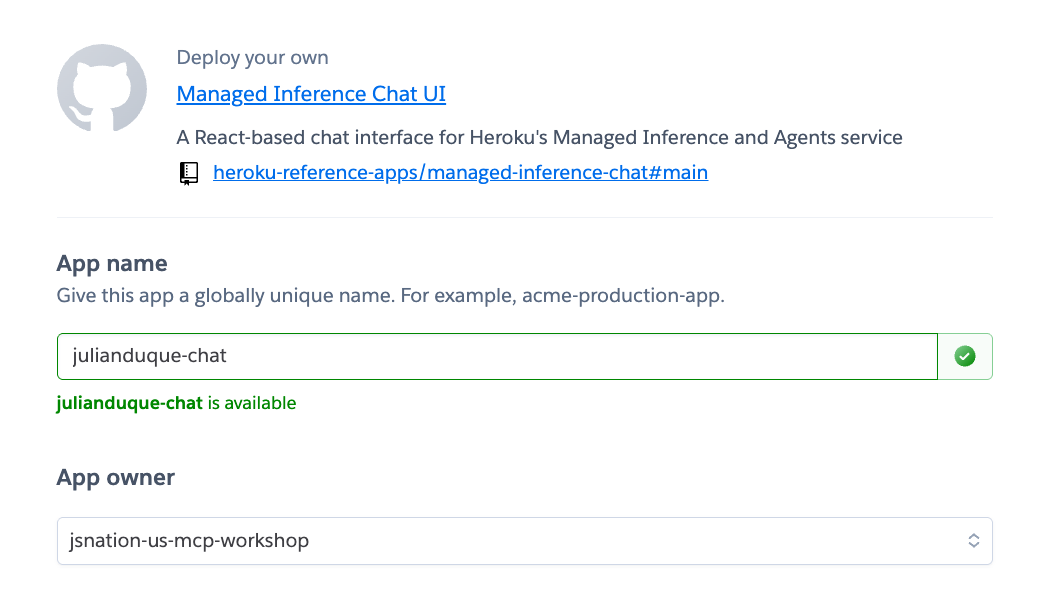Image resolution: width=1050 pixels, height=597 pixels.
Task: Click the App owner dropdown chevron arrows
Action: click(x=974, y=541)
